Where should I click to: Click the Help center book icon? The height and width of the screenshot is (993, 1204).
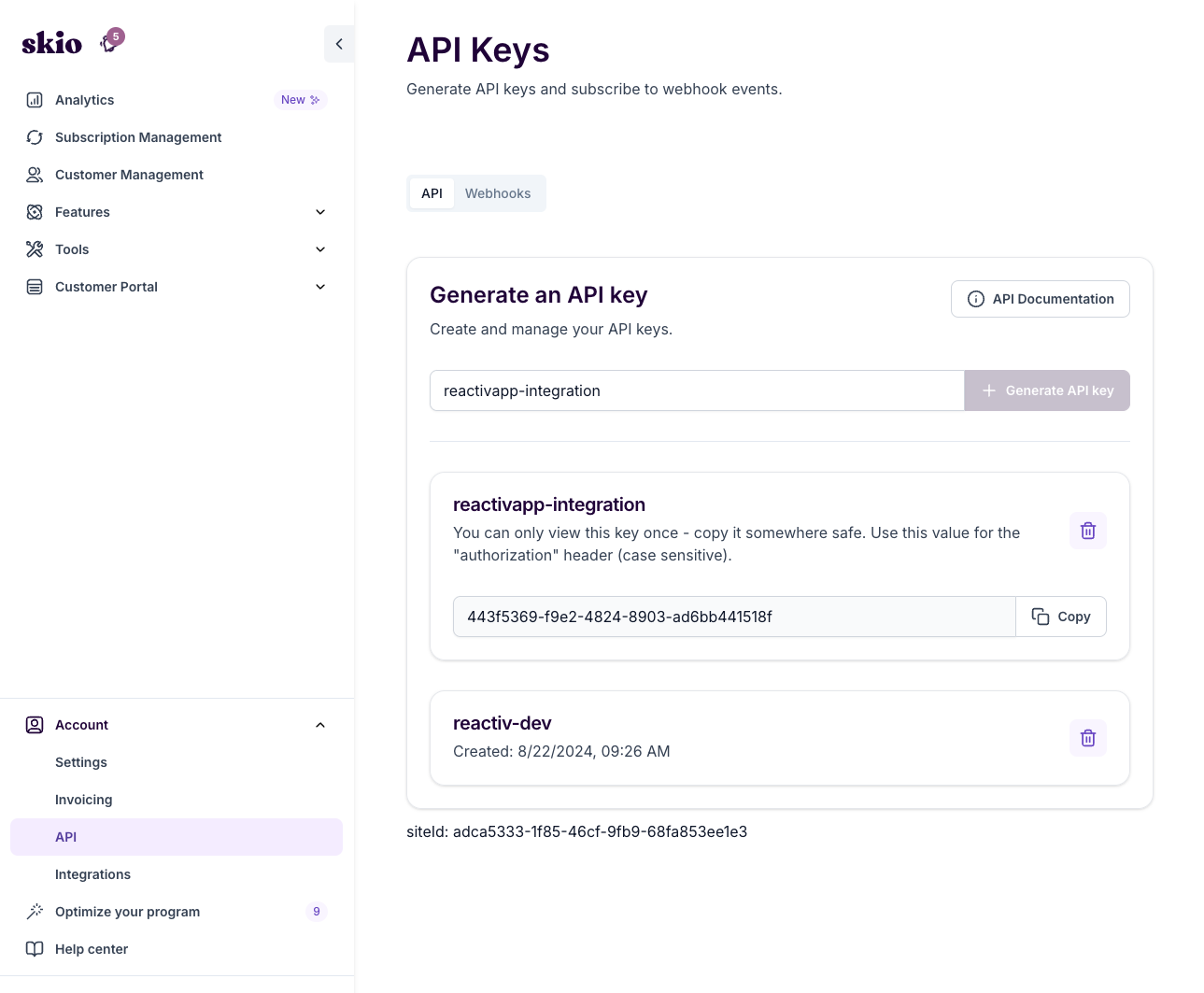[35, 949]
